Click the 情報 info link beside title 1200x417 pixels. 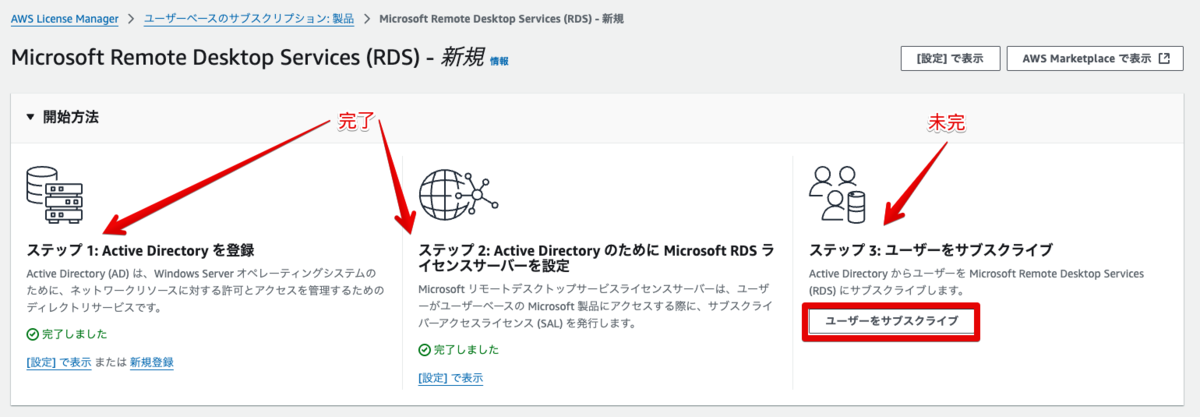tap(499, 61)
